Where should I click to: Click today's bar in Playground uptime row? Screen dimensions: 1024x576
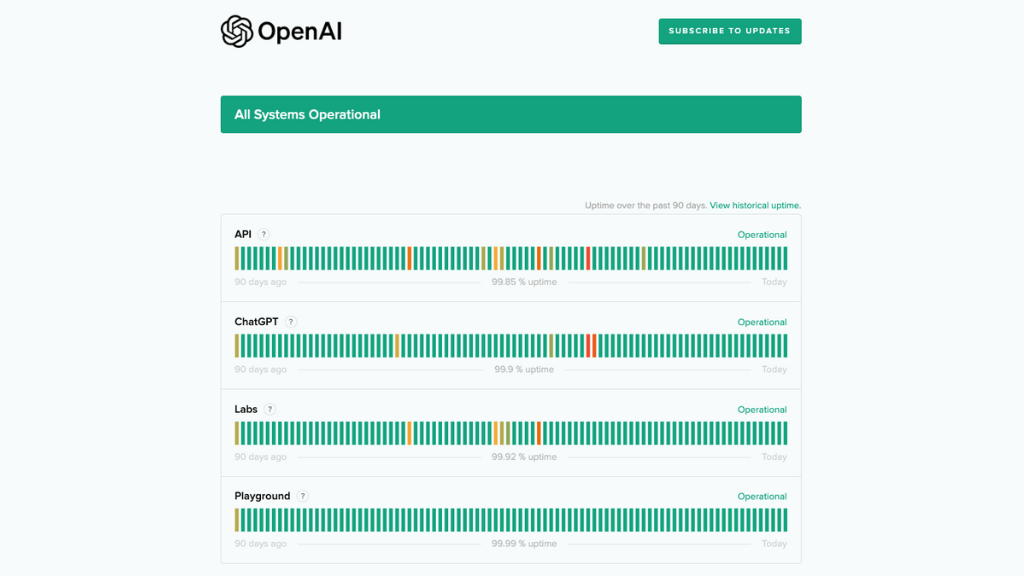point(785,520)
